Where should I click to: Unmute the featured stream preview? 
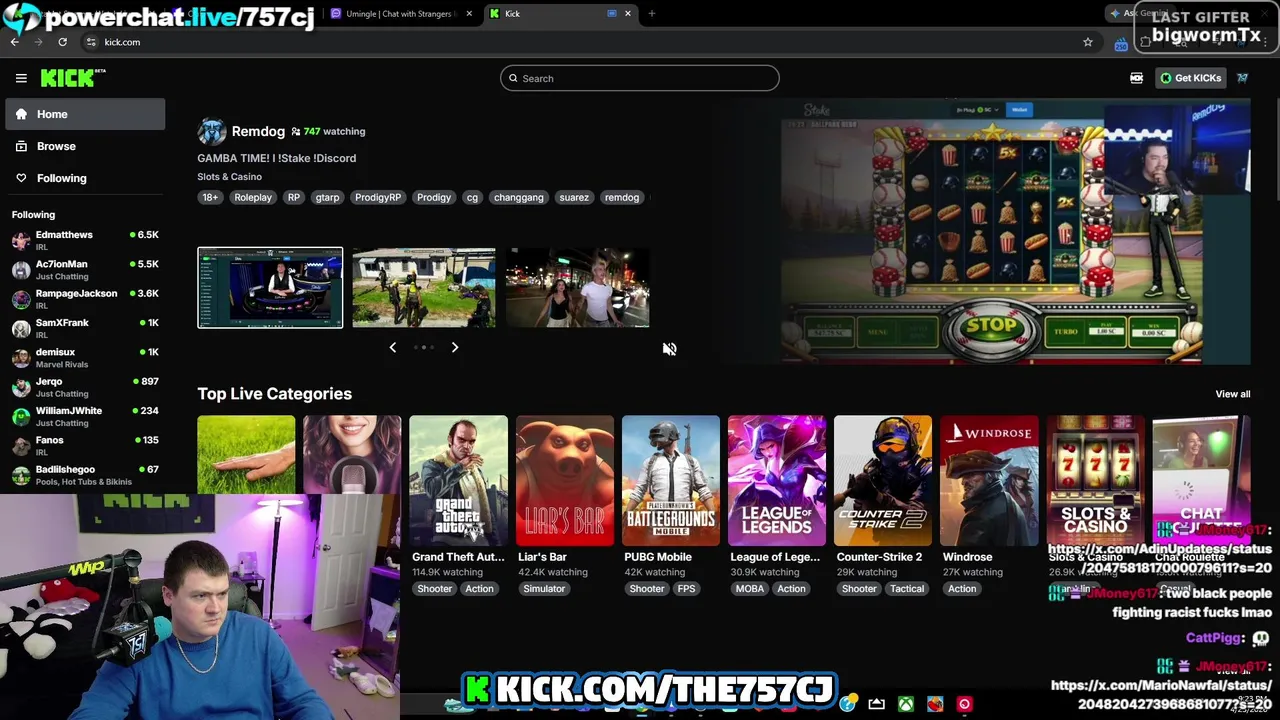tap(669, 348)
